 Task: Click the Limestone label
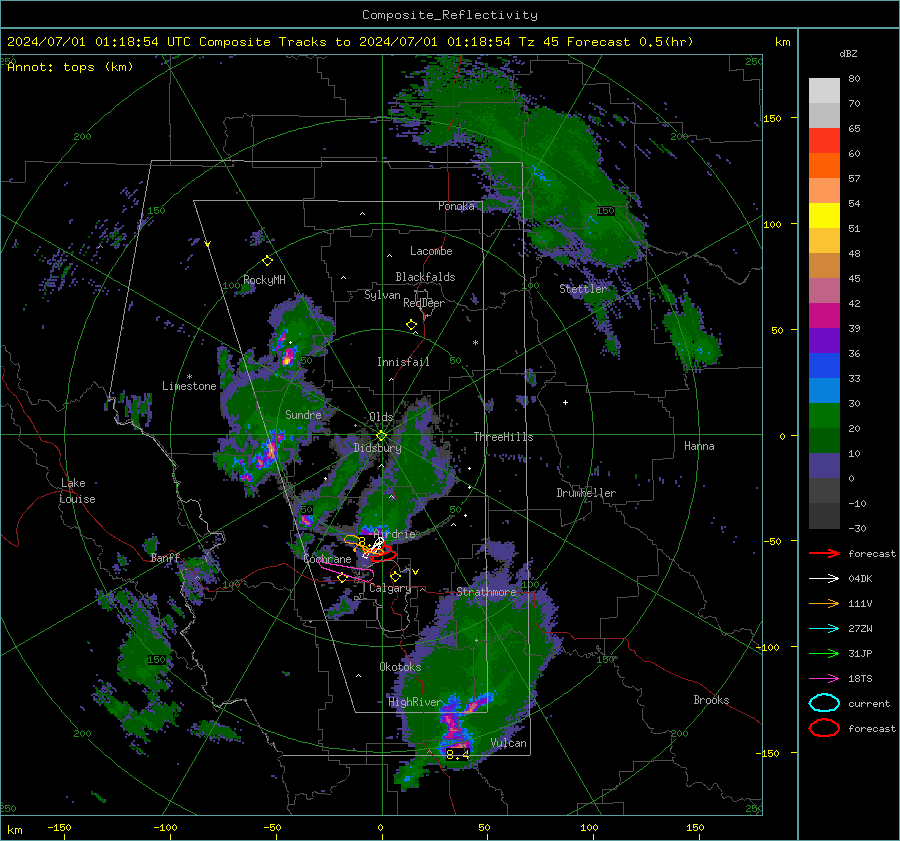tap(189, 386)
